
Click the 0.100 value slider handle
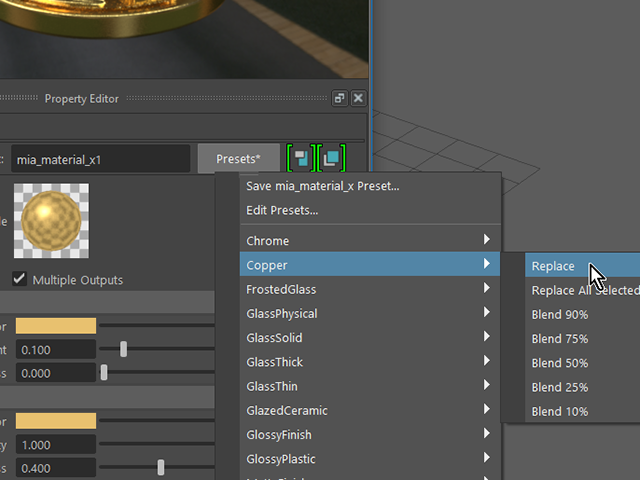[123, 349]
